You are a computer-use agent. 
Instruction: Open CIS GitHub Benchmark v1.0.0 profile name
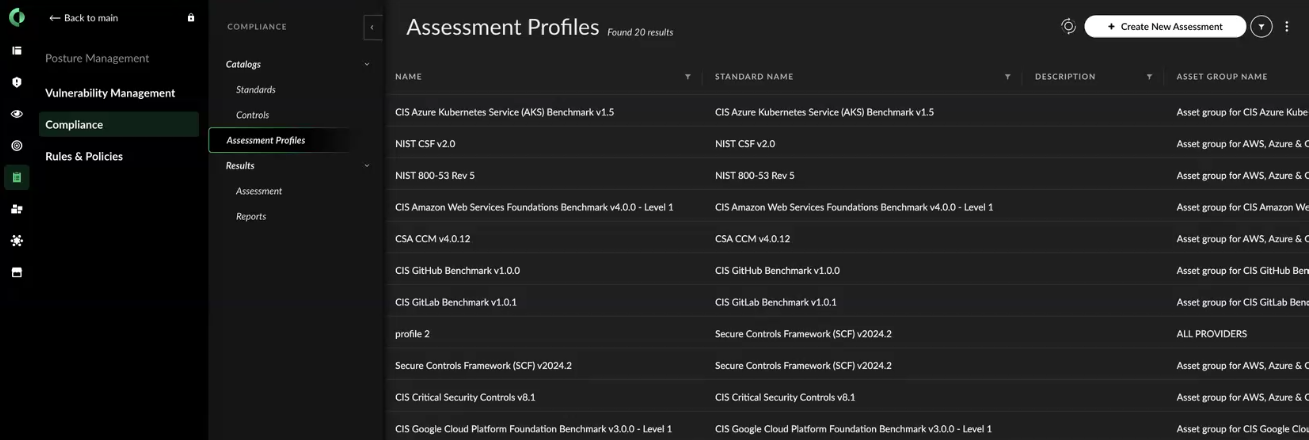457,271
